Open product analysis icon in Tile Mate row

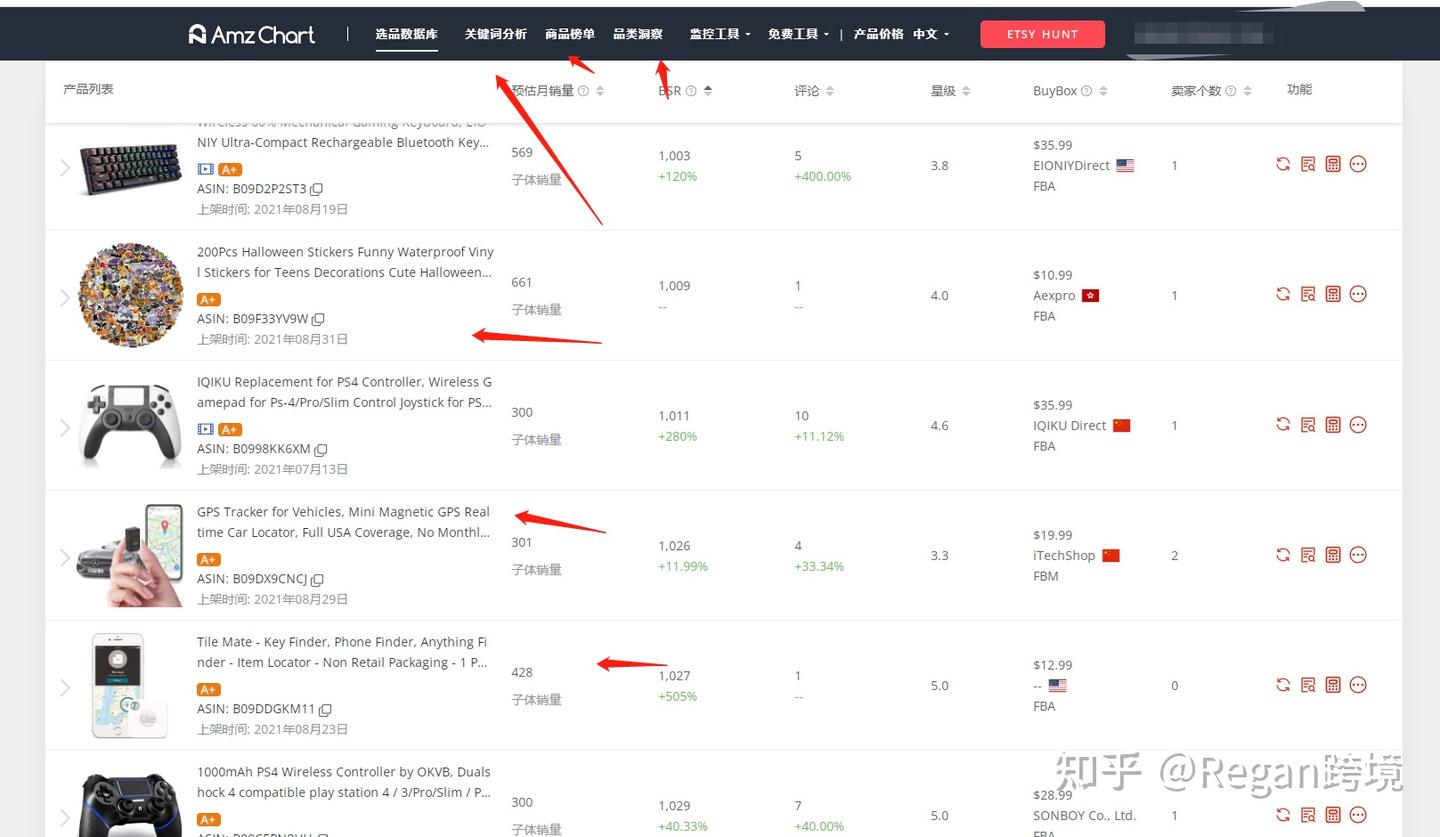coord(1308,685)
